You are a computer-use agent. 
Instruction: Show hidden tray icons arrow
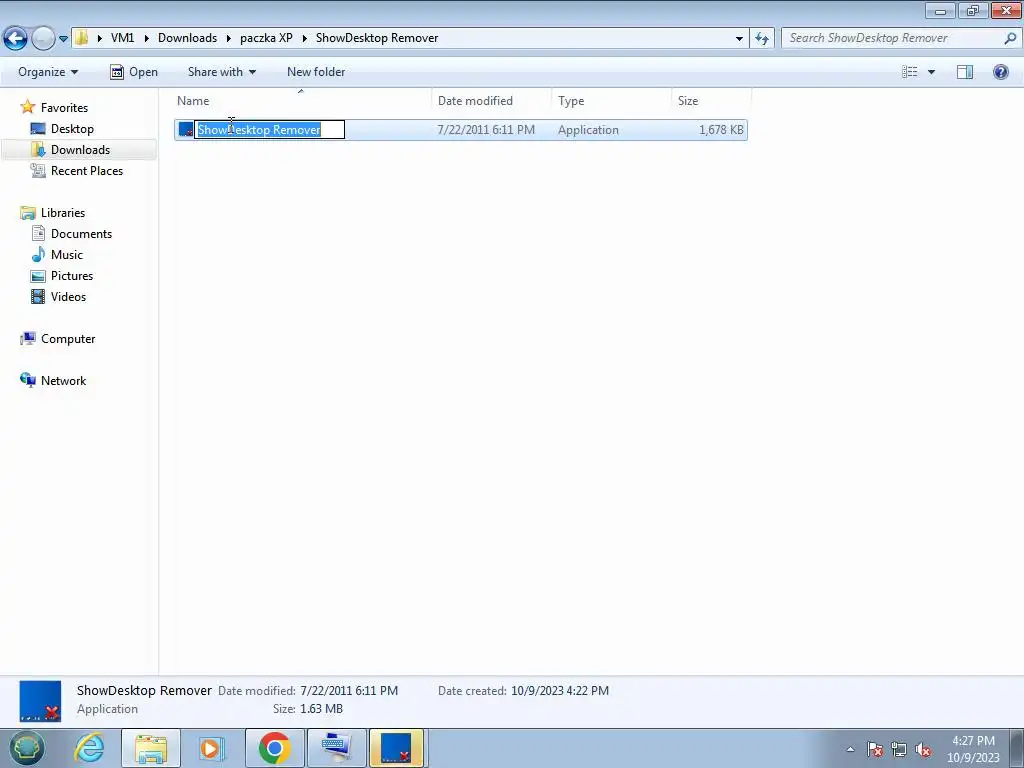[x=850, y=749]
